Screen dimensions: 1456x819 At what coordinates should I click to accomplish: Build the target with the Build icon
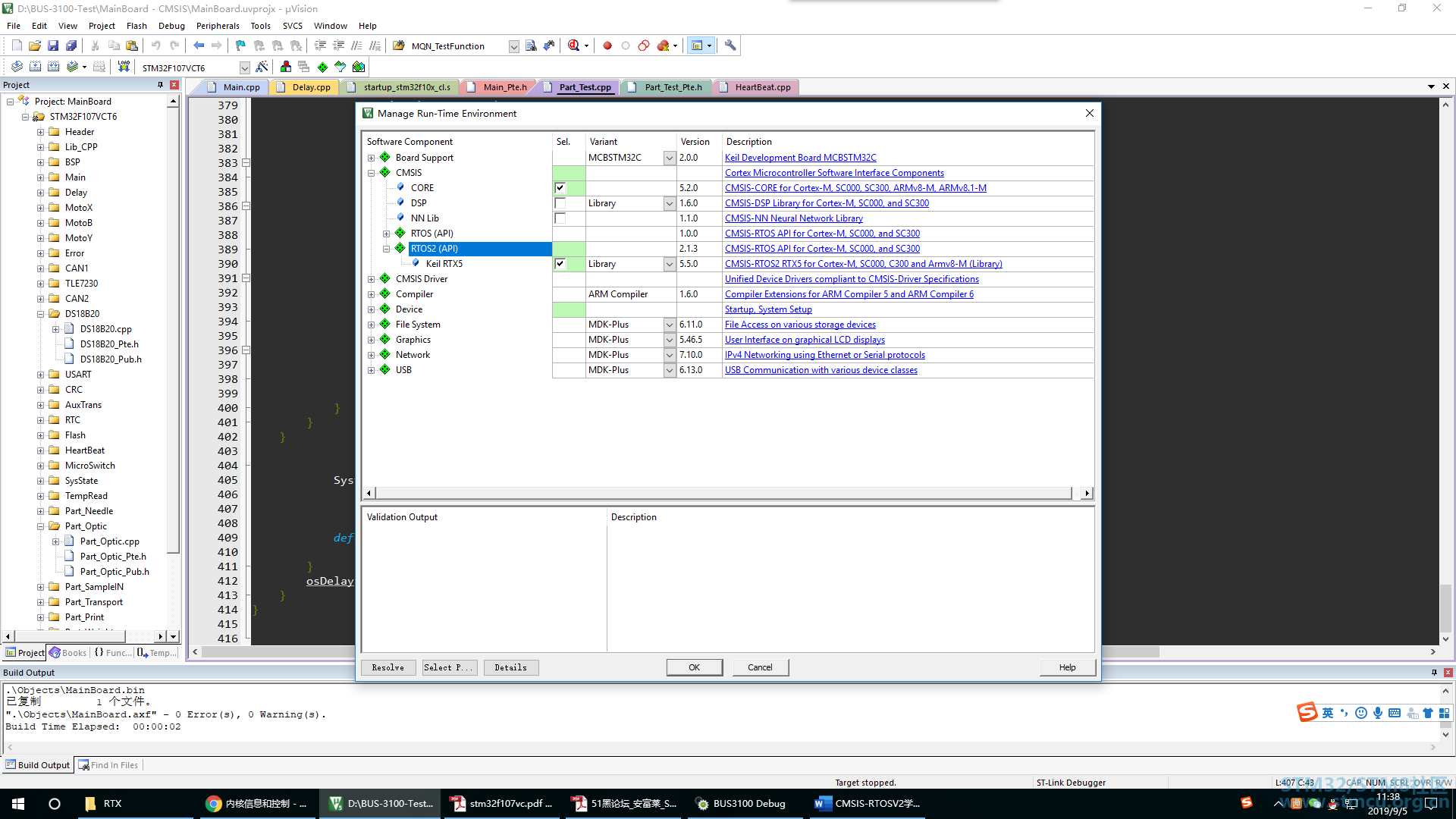point(35,67)
